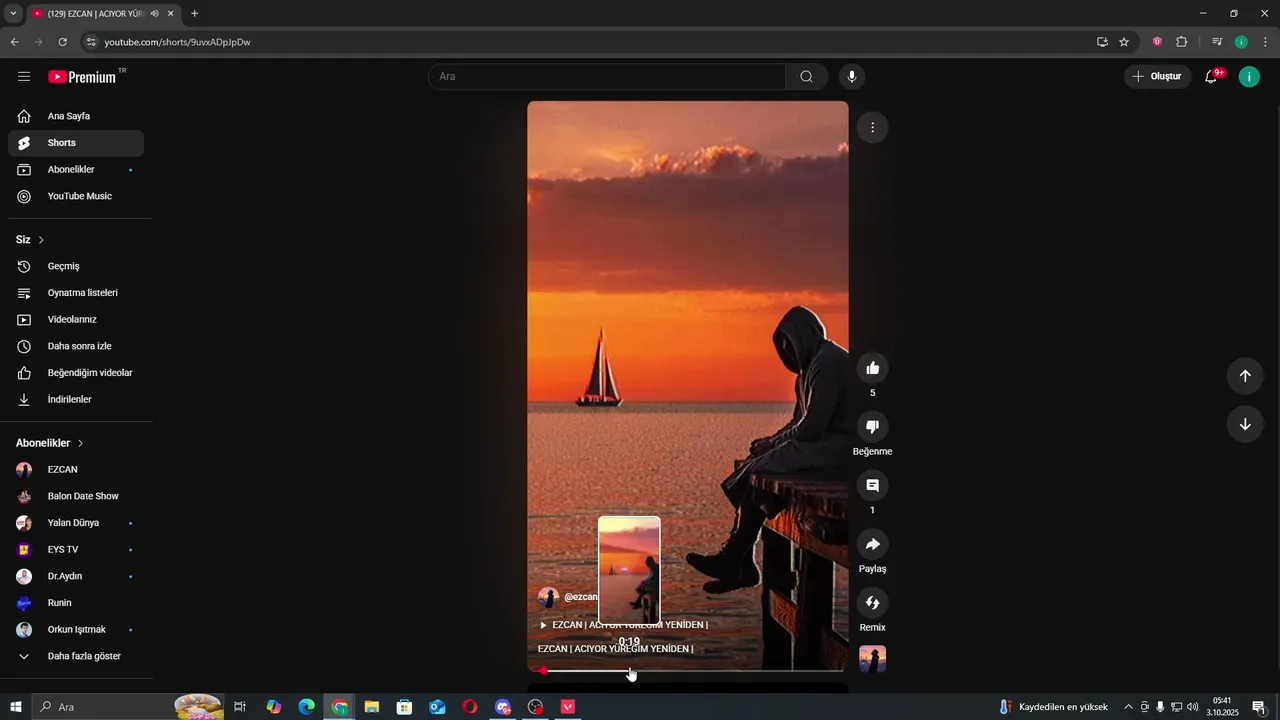Open the Short's three-dot options menu

(872, 127)
